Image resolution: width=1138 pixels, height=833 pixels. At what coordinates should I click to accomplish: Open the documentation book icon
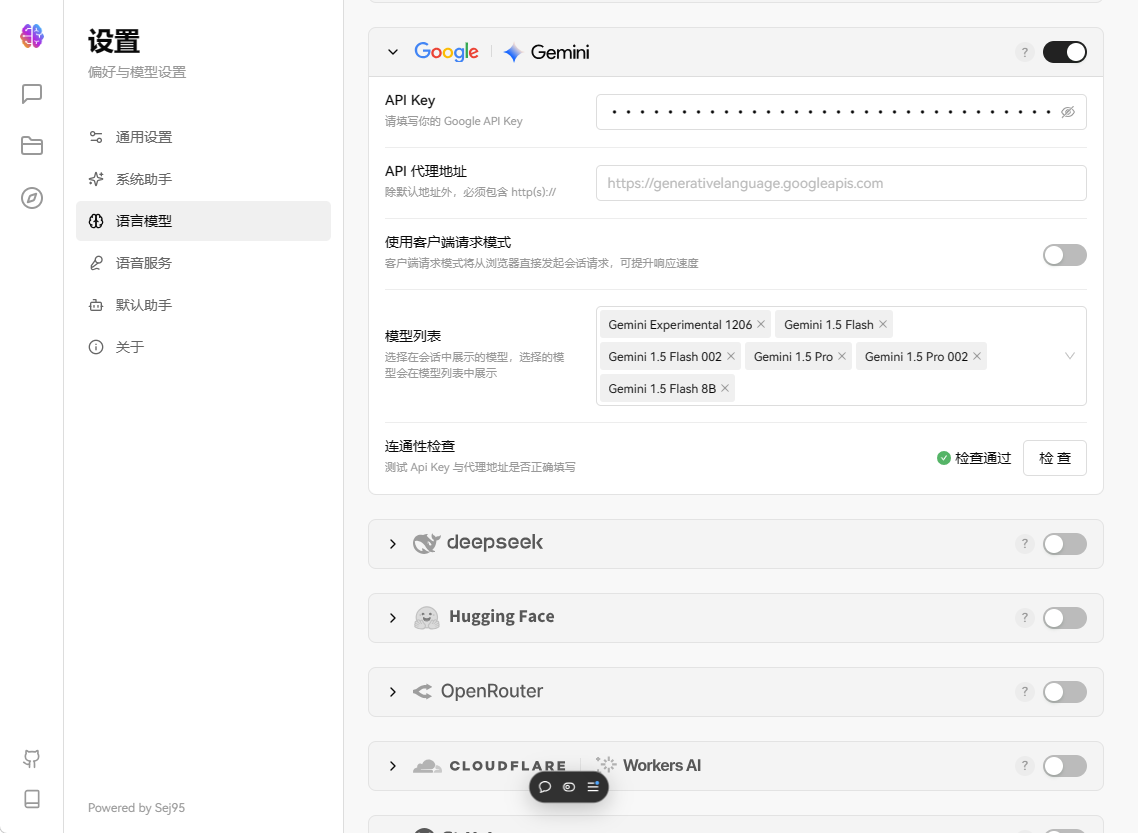coord(32,799)
